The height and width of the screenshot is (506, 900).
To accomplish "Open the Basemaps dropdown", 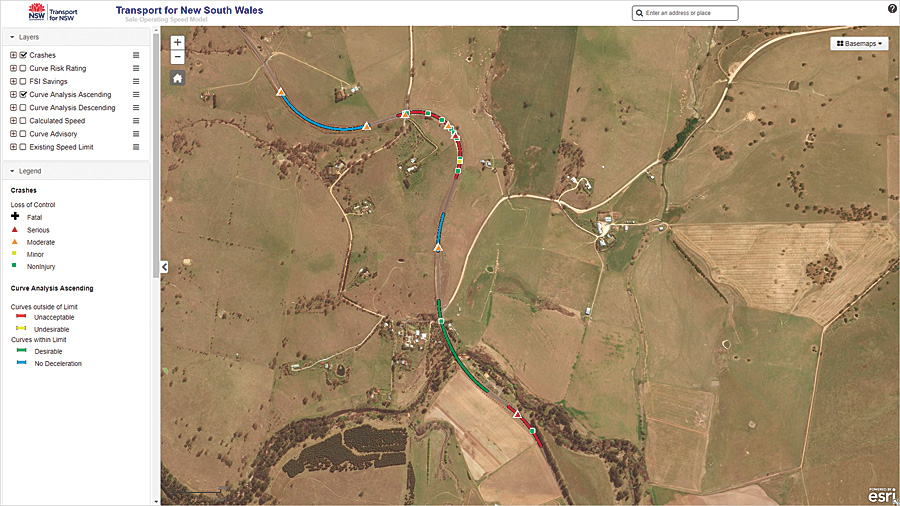I will tap(859, 44).
